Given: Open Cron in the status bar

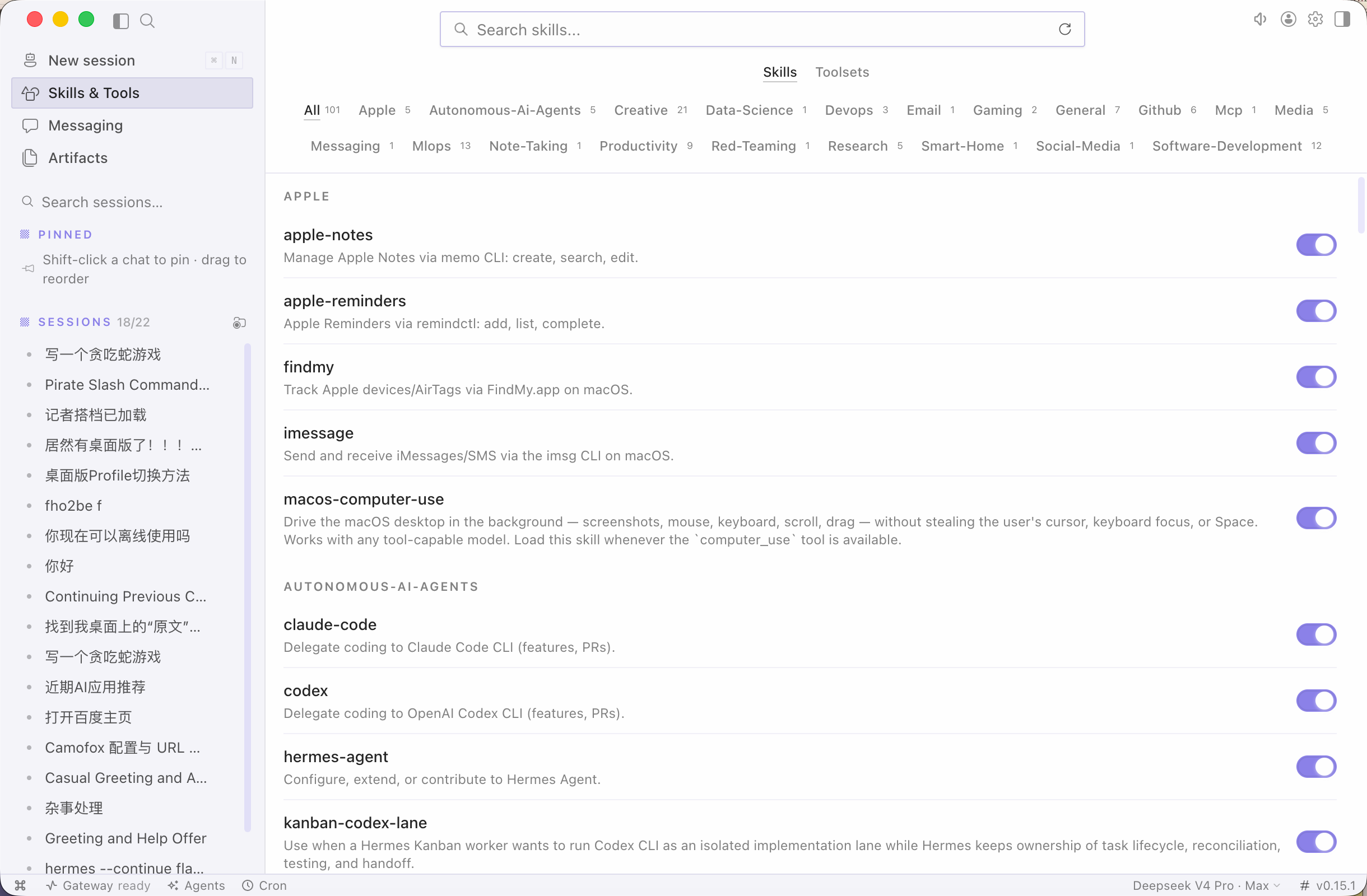Looking at the screenshot, I should click(264, 885).
